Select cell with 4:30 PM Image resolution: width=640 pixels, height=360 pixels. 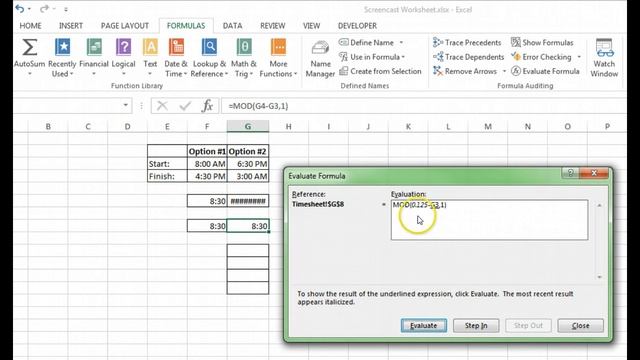click(x=207, y=176)
